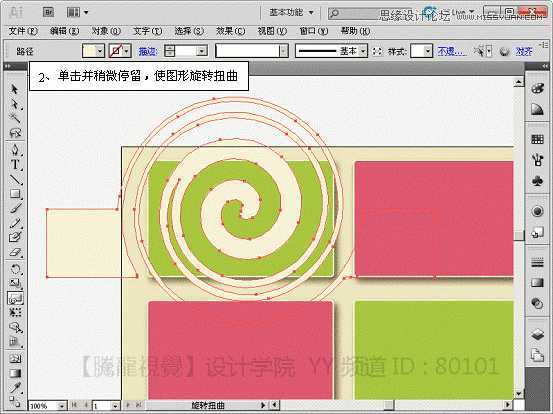
Task: Open the Transparency panel icon
Action: (537, 303)
